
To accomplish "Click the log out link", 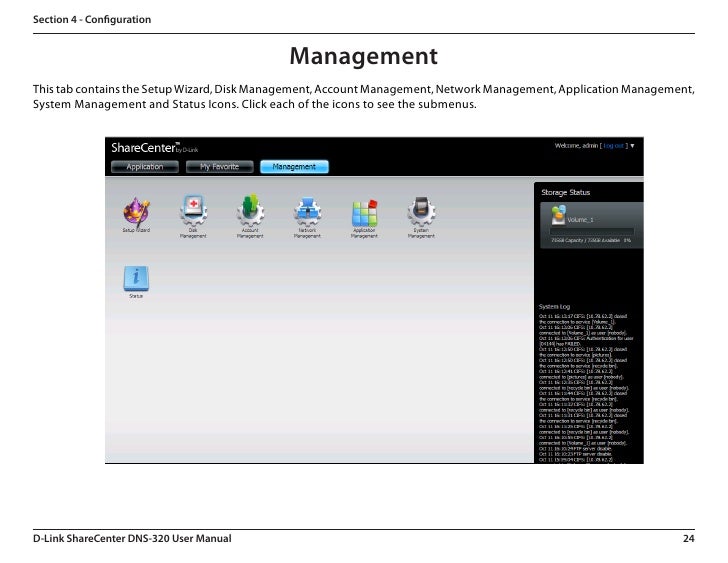I will (613, 146).
